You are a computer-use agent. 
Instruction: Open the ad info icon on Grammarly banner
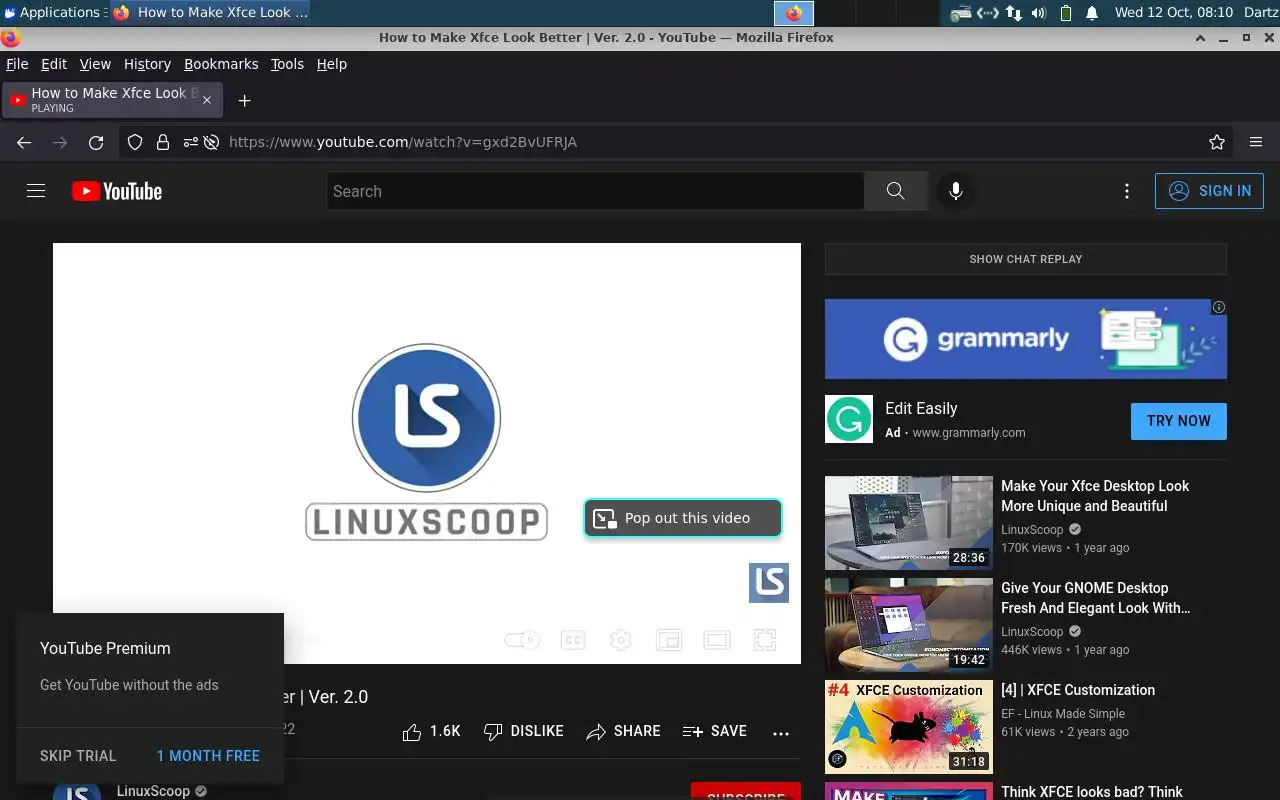(1219, 307)
